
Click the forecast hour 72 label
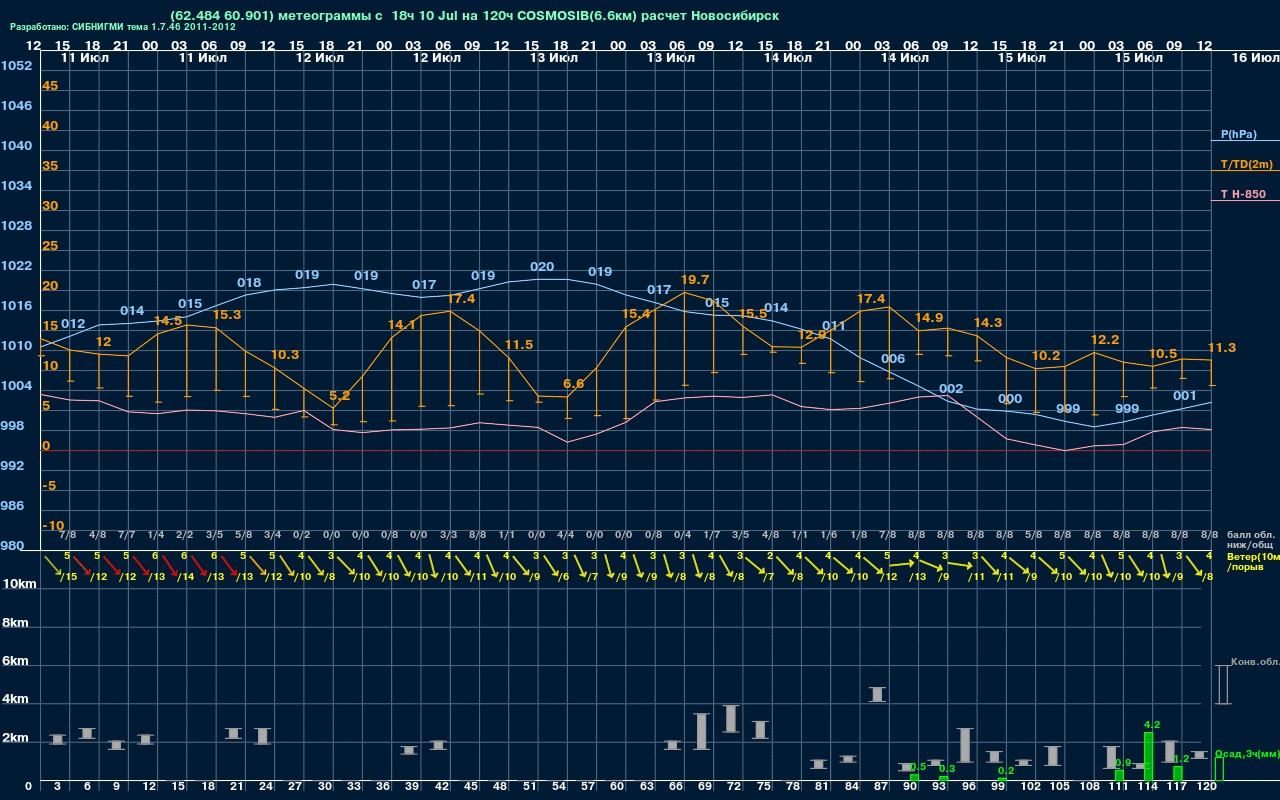tap(732, 788)
